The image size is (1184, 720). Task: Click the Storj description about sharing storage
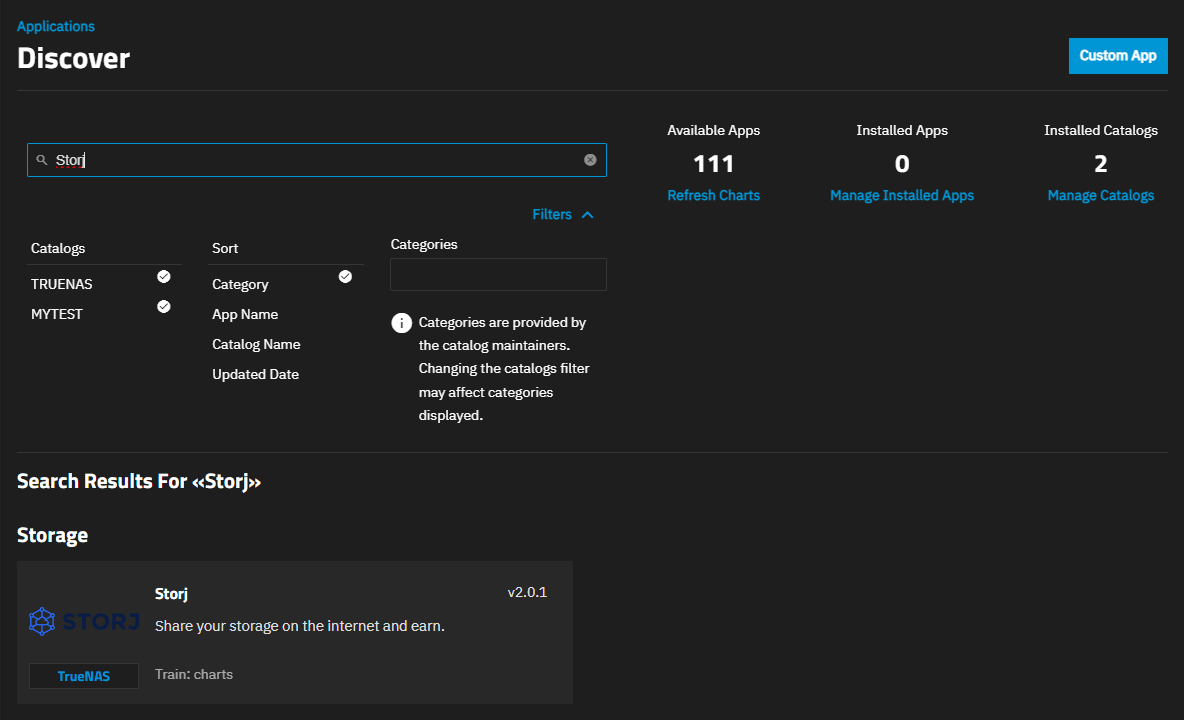coord(300,626)
